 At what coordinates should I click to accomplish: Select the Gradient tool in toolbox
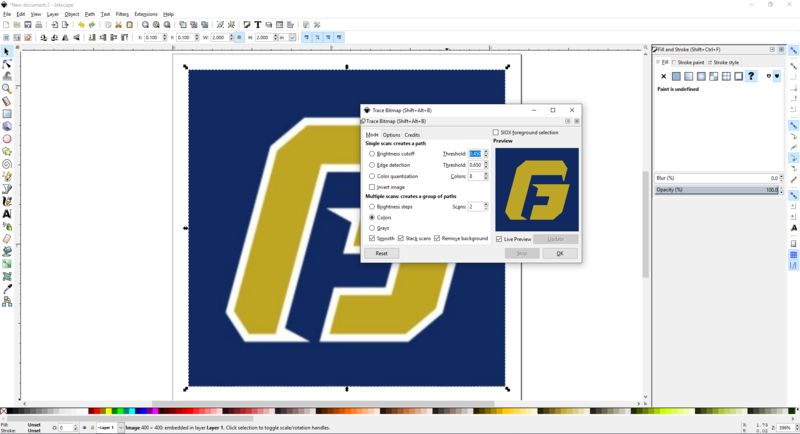(7, 264)
